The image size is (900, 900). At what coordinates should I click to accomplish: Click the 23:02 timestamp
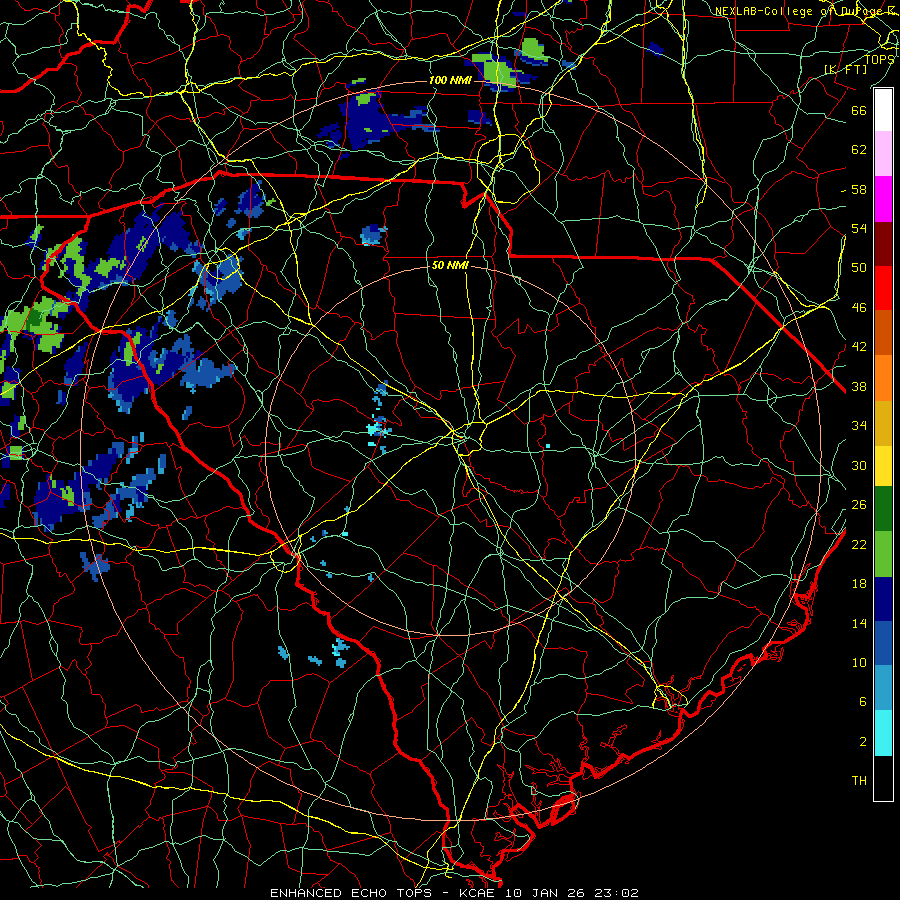coord(615,893)
